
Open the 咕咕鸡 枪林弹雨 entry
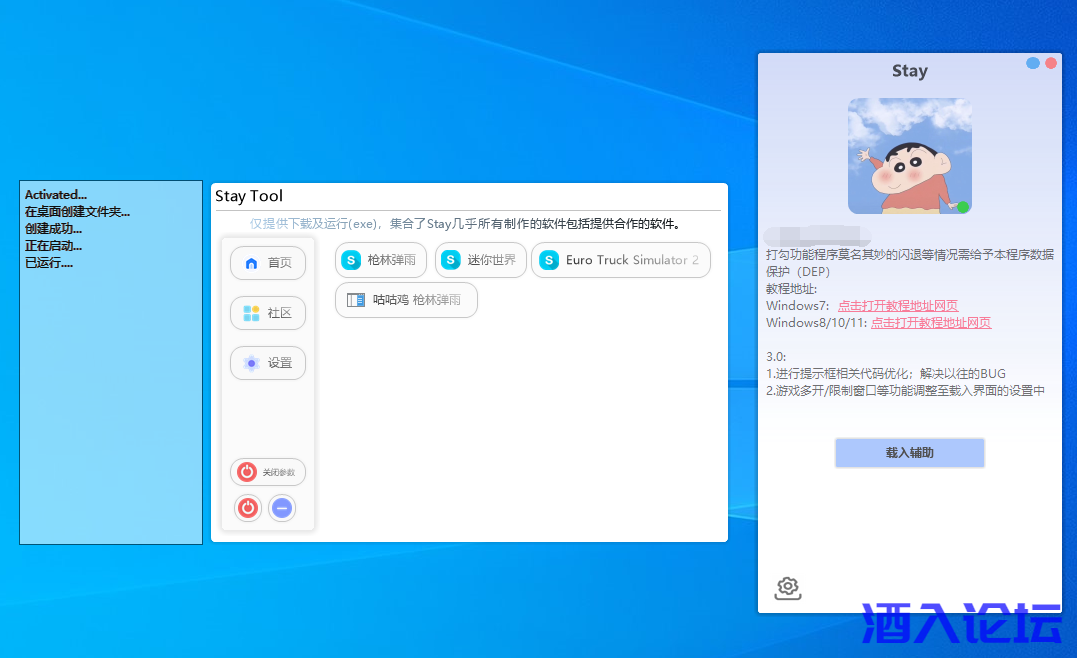406,300
